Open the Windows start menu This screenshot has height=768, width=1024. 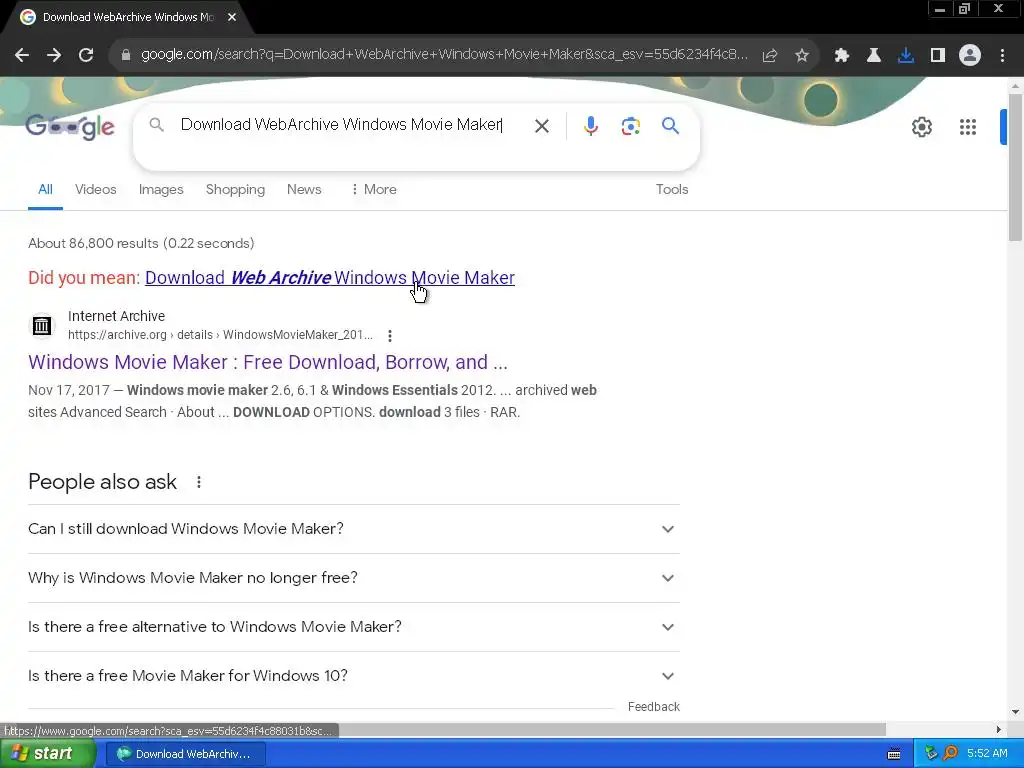tap(48, 754)
